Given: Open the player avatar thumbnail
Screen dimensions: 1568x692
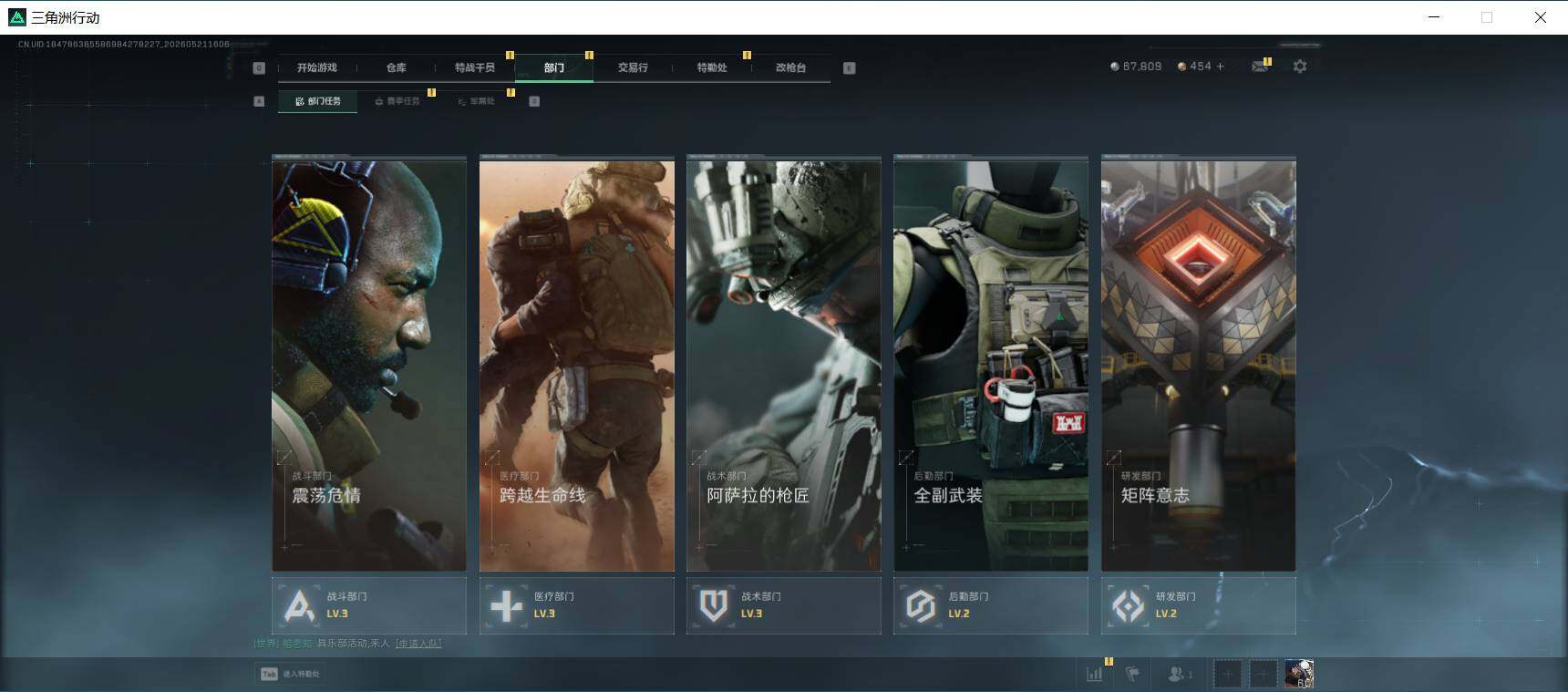Looking at the screenshot, I should coord(1299,675).
